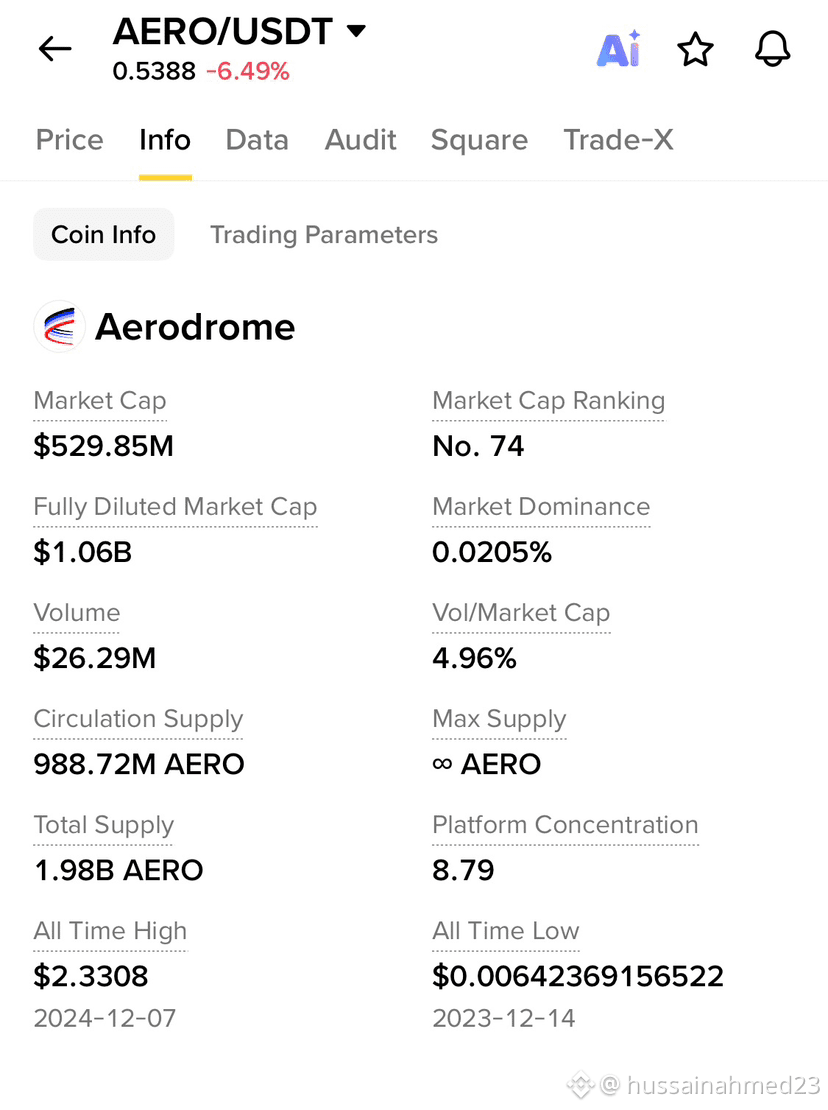
Task: Switch to the Price tab
Action: (x=69, y=140)
